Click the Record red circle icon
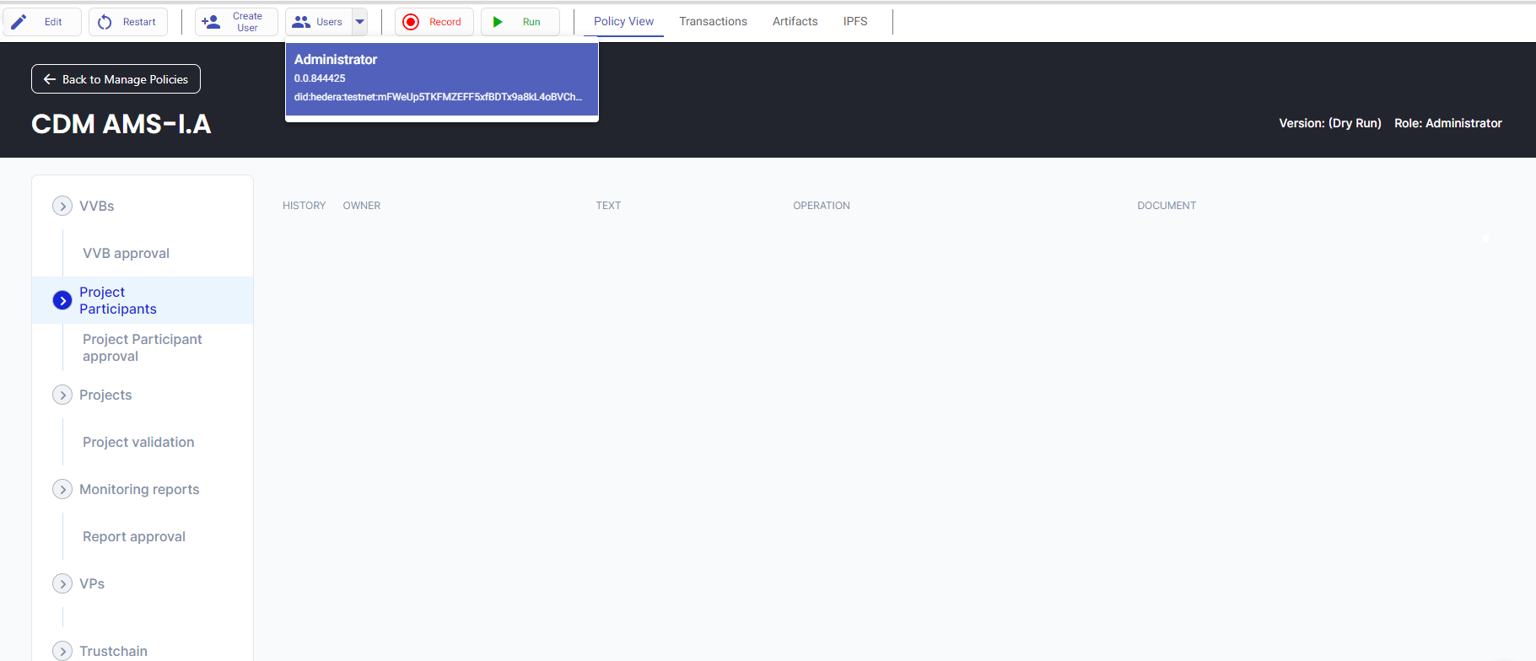The image size is (1536, 661). click(410, 22)
